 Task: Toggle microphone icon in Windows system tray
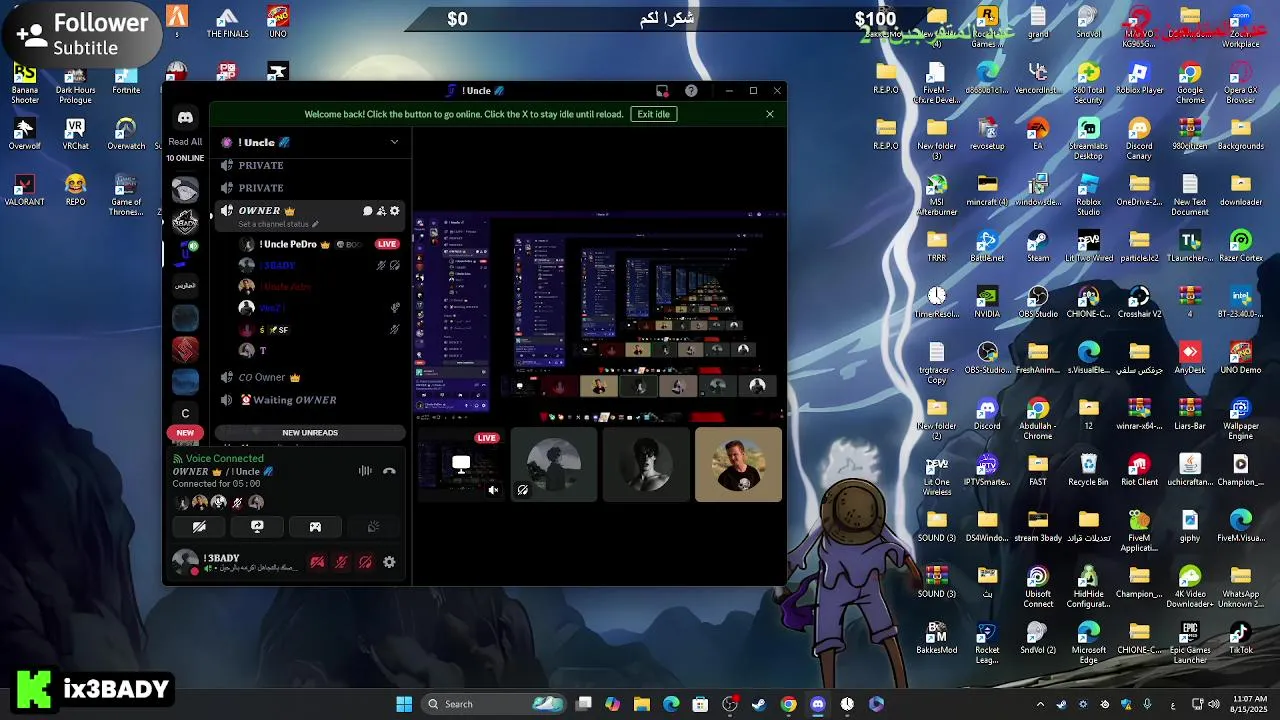[x=1147, y=704]
